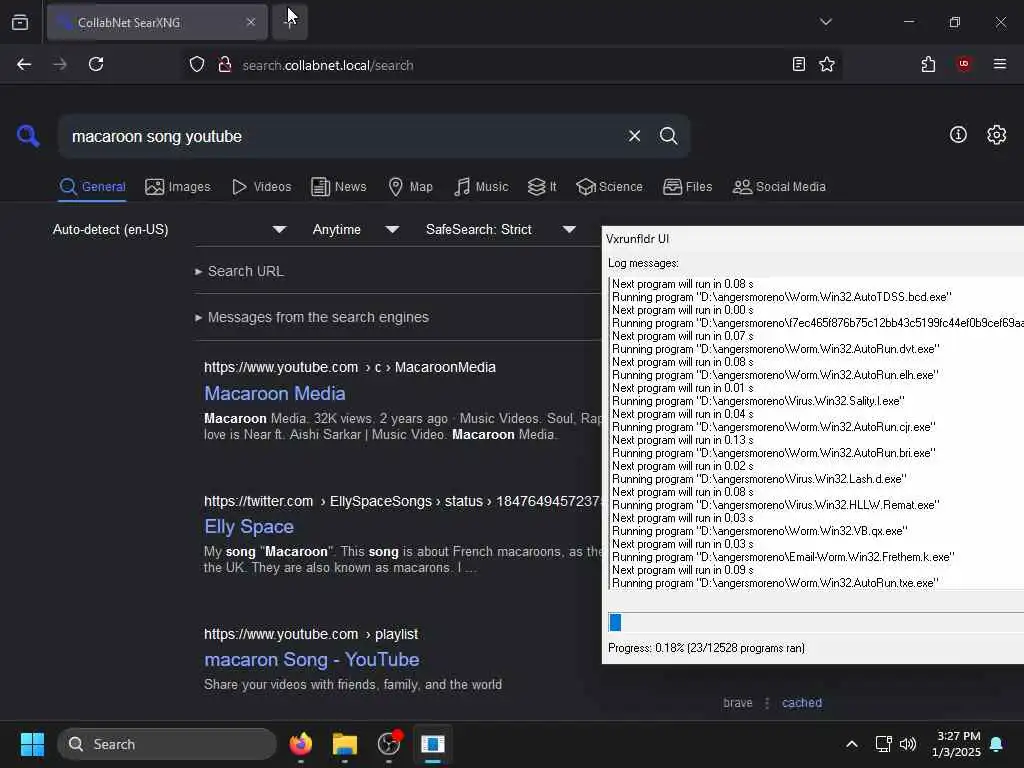
Task: Open the OBS Studio taskbar icon
Action: [x=389, y=744]
